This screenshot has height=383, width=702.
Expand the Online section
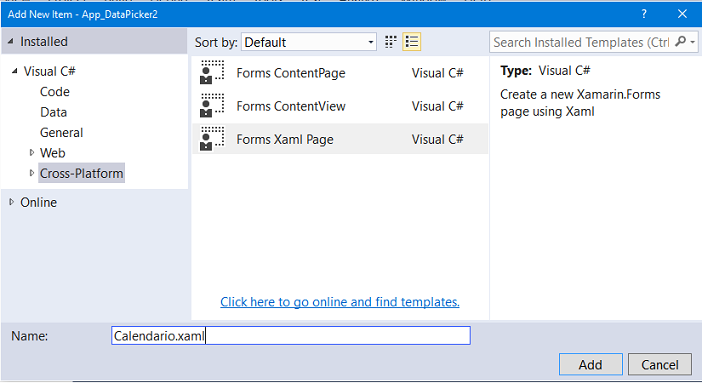point(12,202)
